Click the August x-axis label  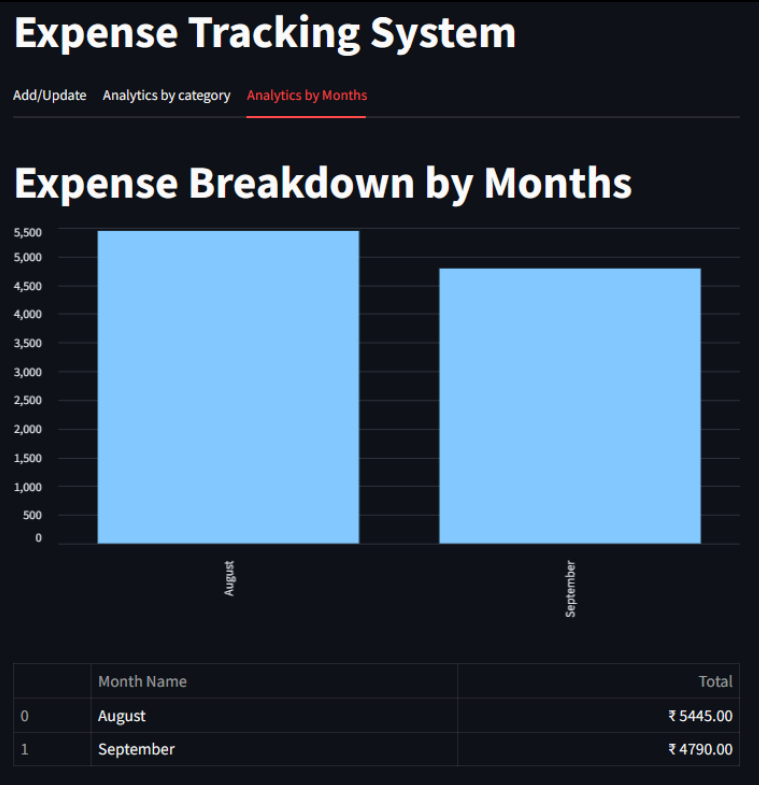[x=229, y=579]
